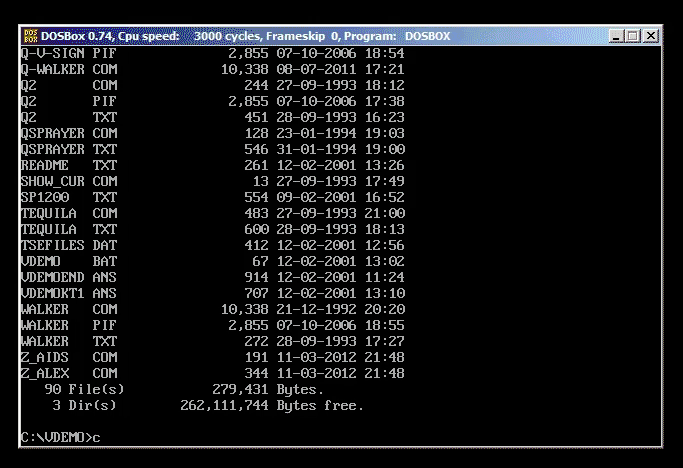The height and width of the screenshot is (468, 683).
Task: Select the SP1200 TXT file name
Action: 68,197
